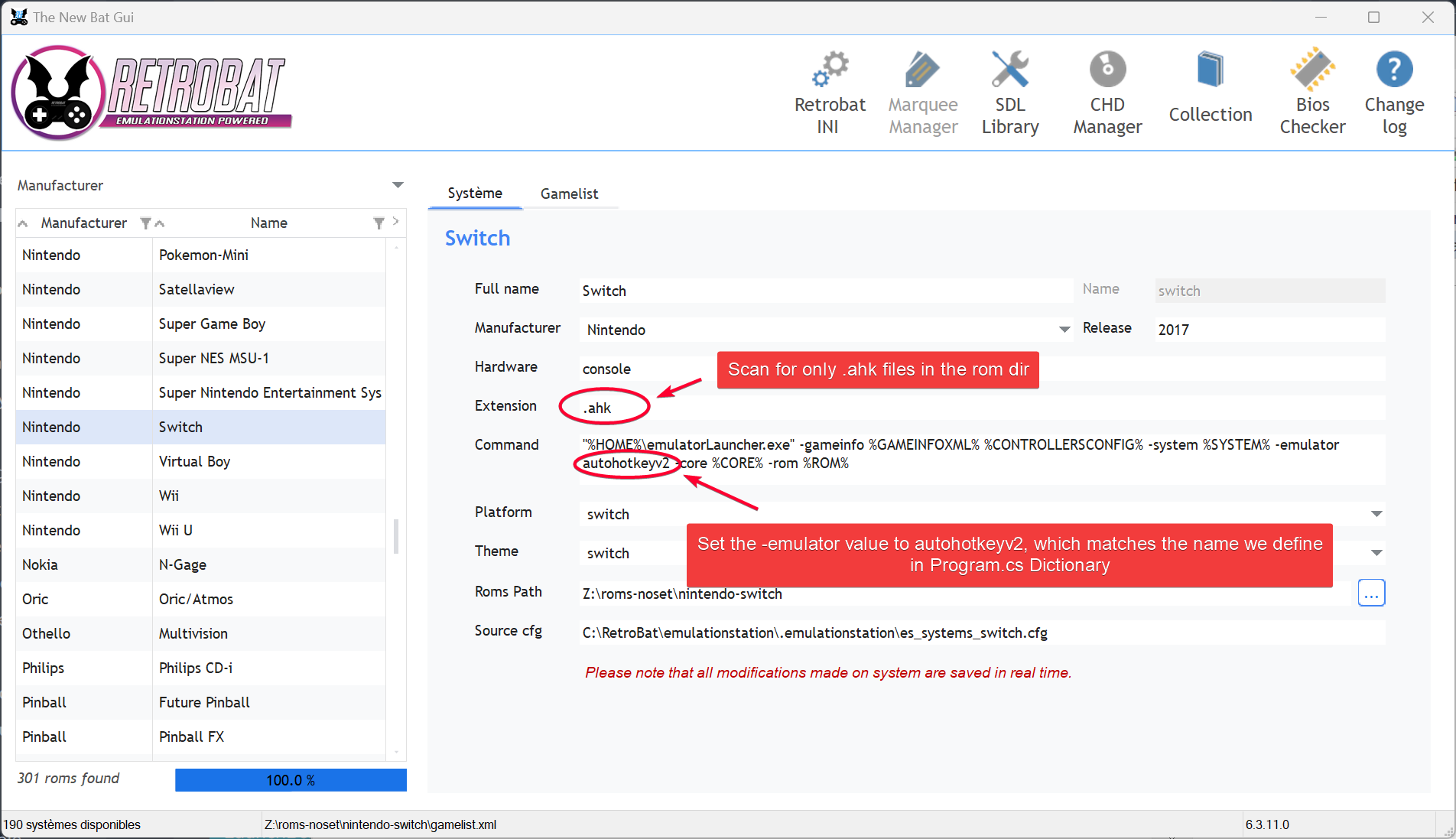Switch to the Gamelist tab

click(x=569, y=194)
